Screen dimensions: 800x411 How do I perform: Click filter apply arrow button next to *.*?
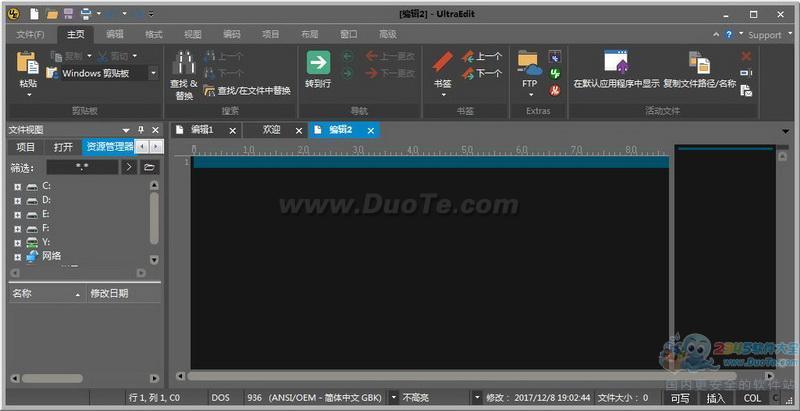pyautogui.click(x=129, y=167)
